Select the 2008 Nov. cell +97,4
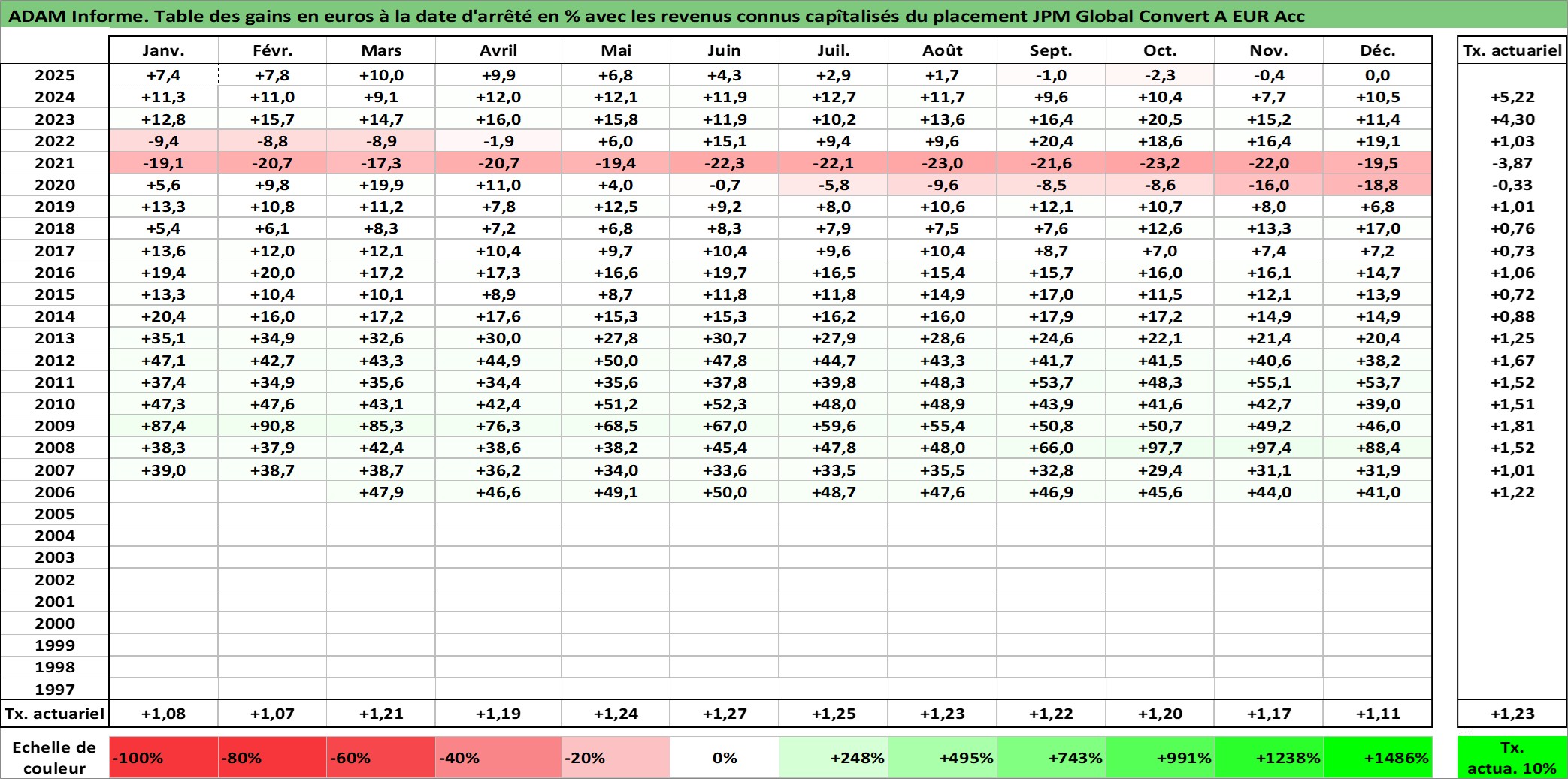 (x=1269, y=448)
